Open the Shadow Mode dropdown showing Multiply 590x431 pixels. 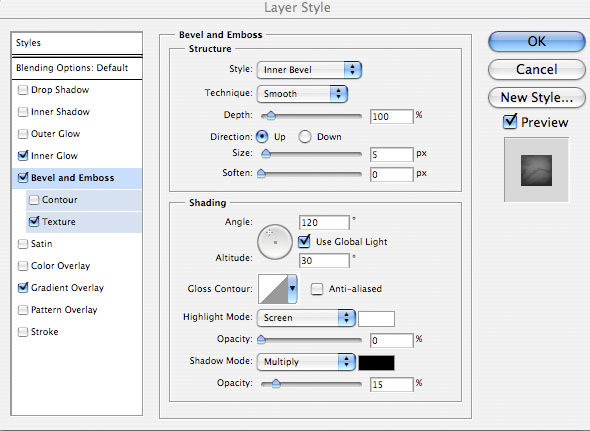(306, 362)
